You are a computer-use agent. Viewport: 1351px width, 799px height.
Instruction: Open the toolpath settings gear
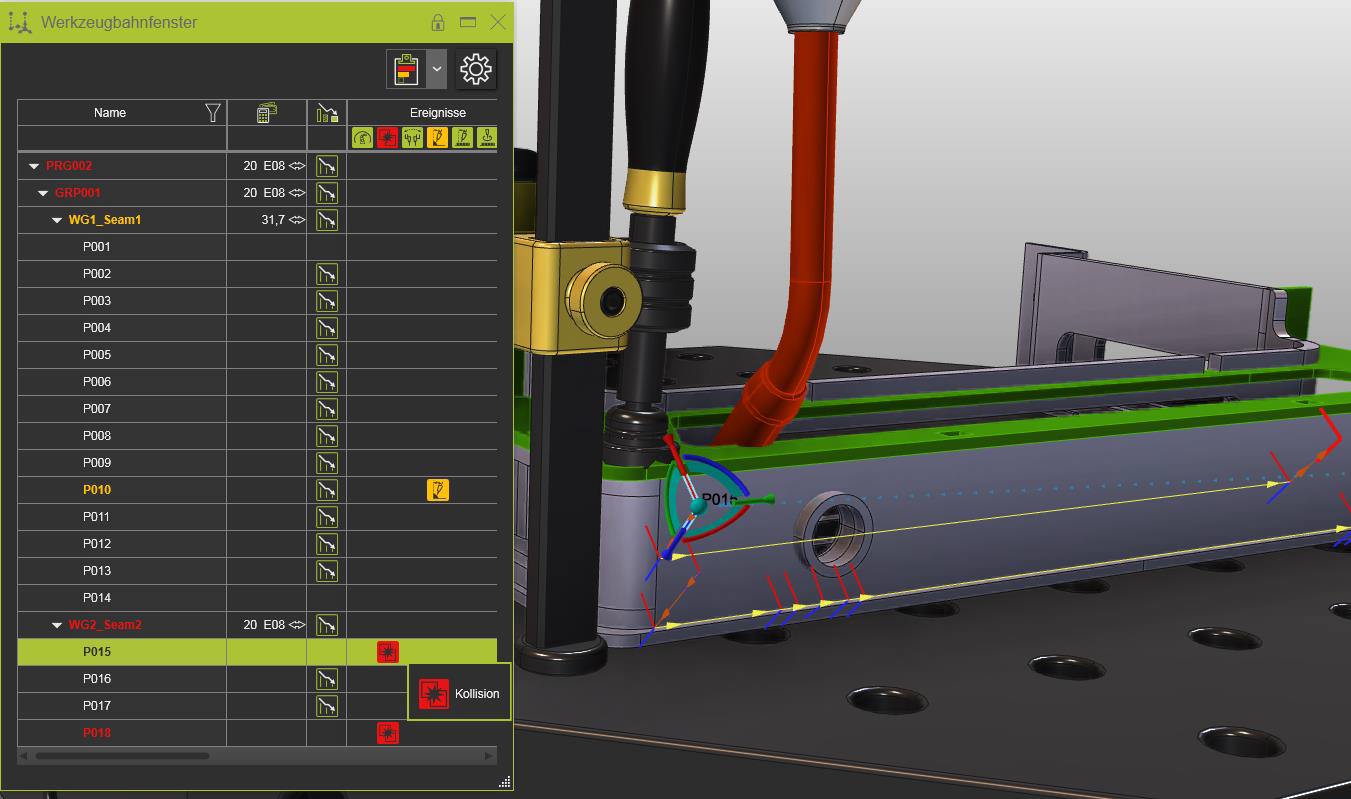(475, 69)
